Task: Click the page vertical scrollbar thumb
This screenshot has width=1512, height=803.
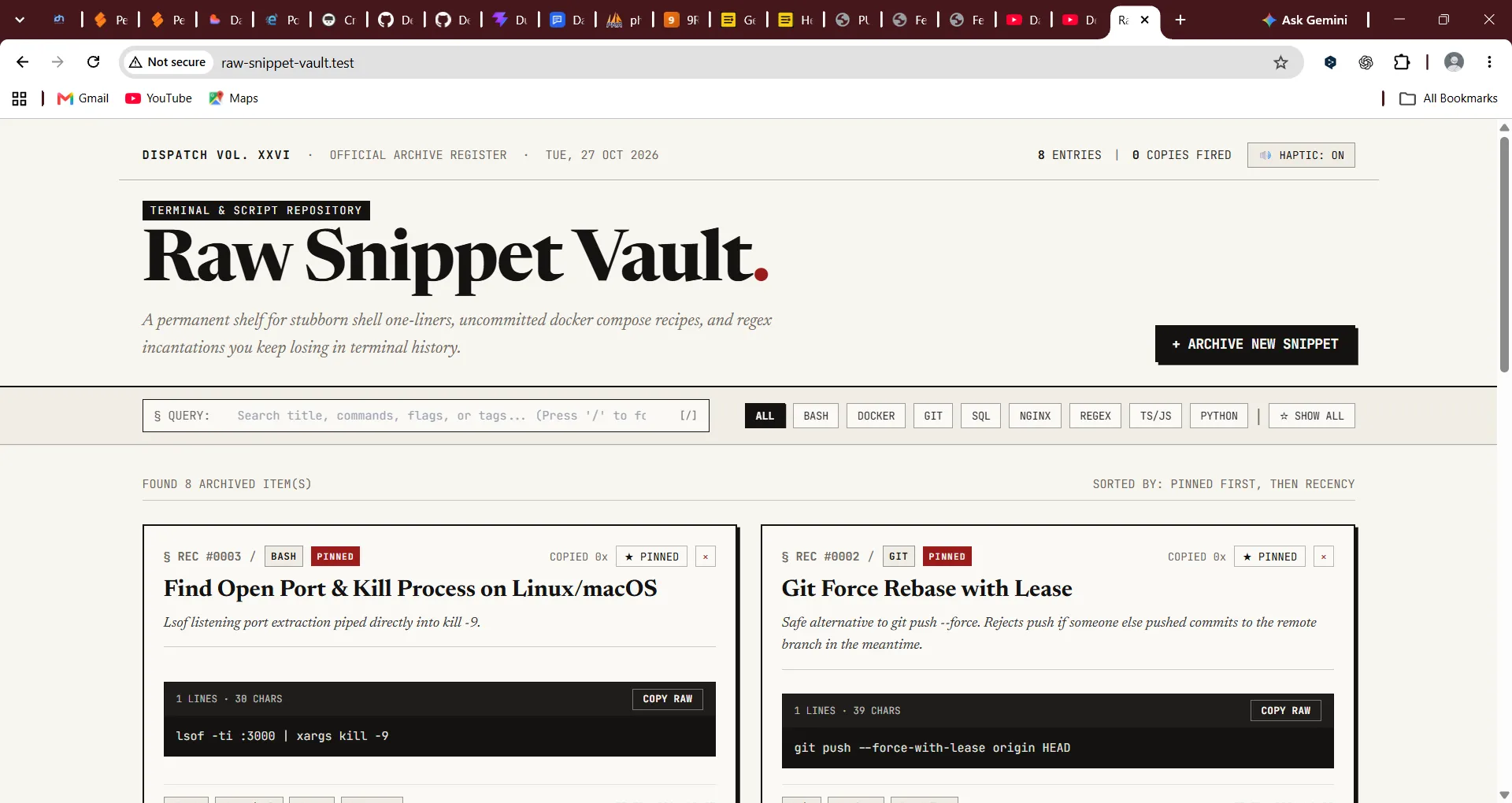Action: (x=1504, y=253)
